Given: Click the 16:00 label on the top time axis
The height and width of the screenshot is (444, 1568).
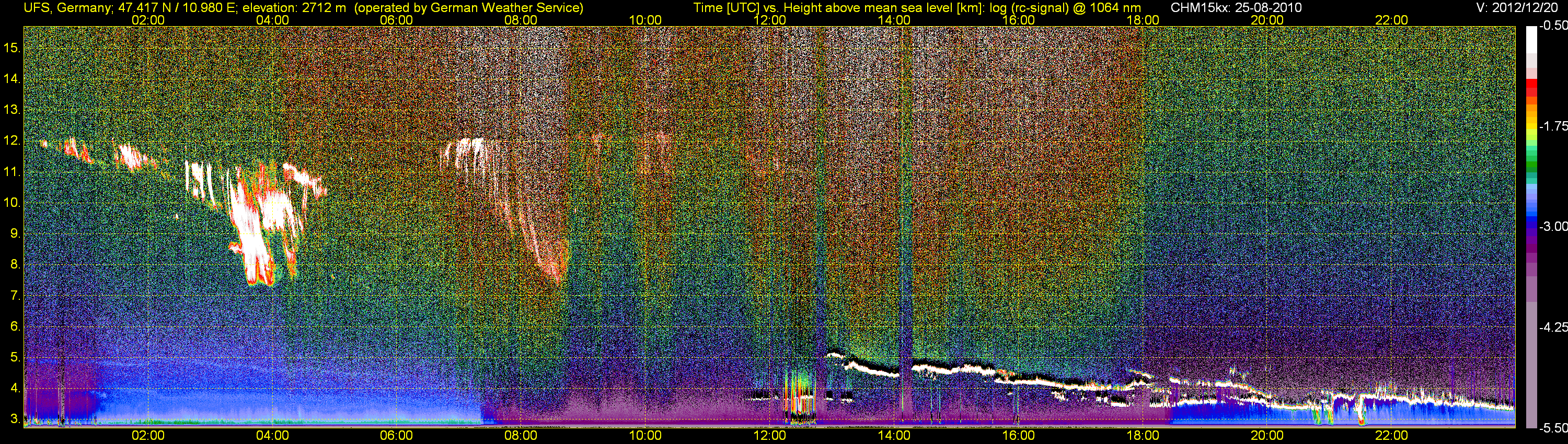Looking at the screenshot, I should click(1018, 20).
